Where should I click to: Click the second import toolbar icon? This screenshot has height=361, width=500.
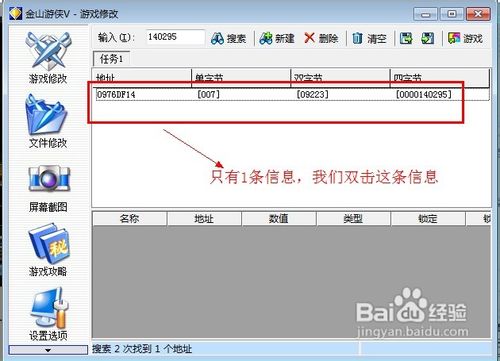click(428, 39)
